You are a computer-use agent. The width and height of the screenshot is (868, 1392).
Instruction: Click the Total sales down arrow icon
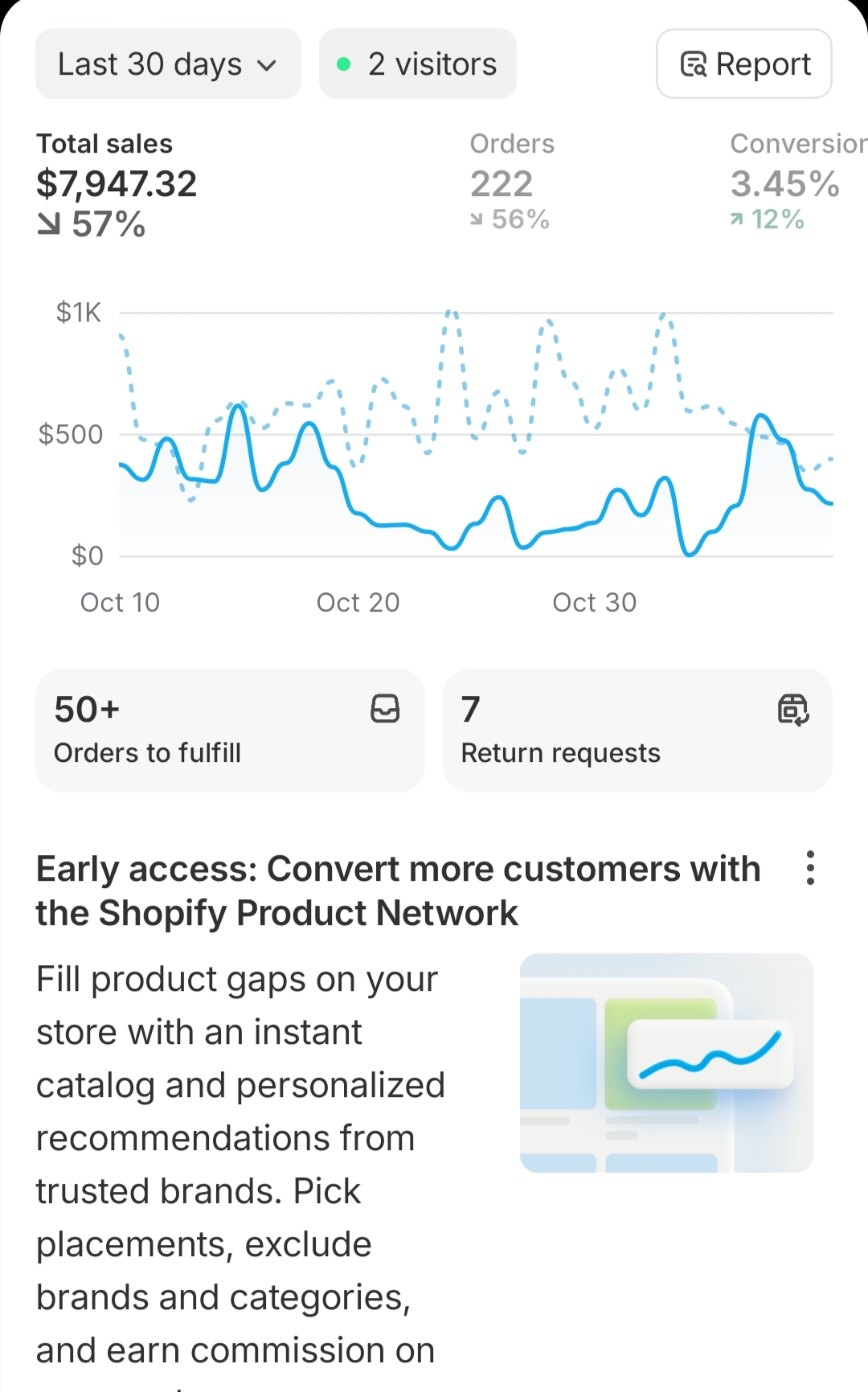(x=49, y=225)
